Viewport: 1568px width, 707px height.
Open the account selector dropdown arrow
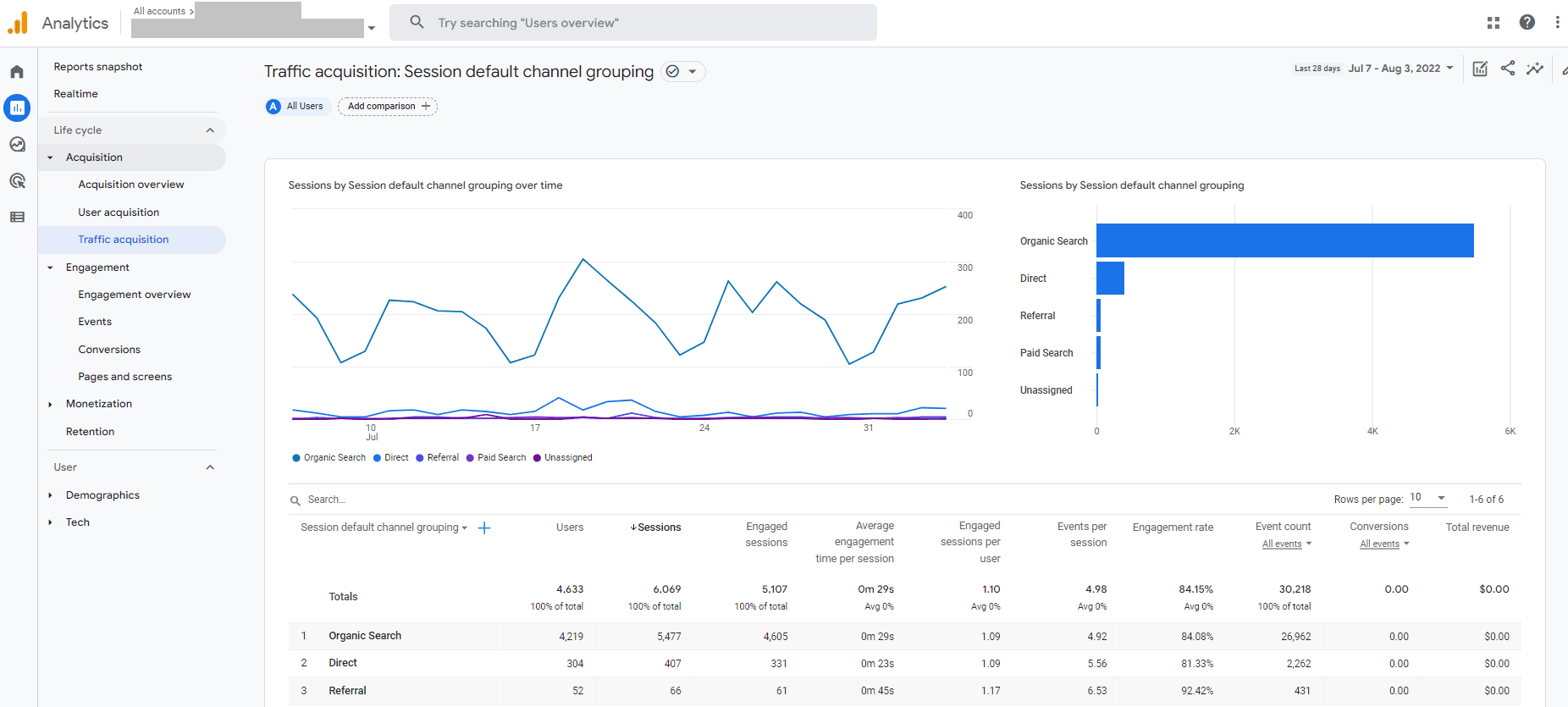click(x=371, y=28)
